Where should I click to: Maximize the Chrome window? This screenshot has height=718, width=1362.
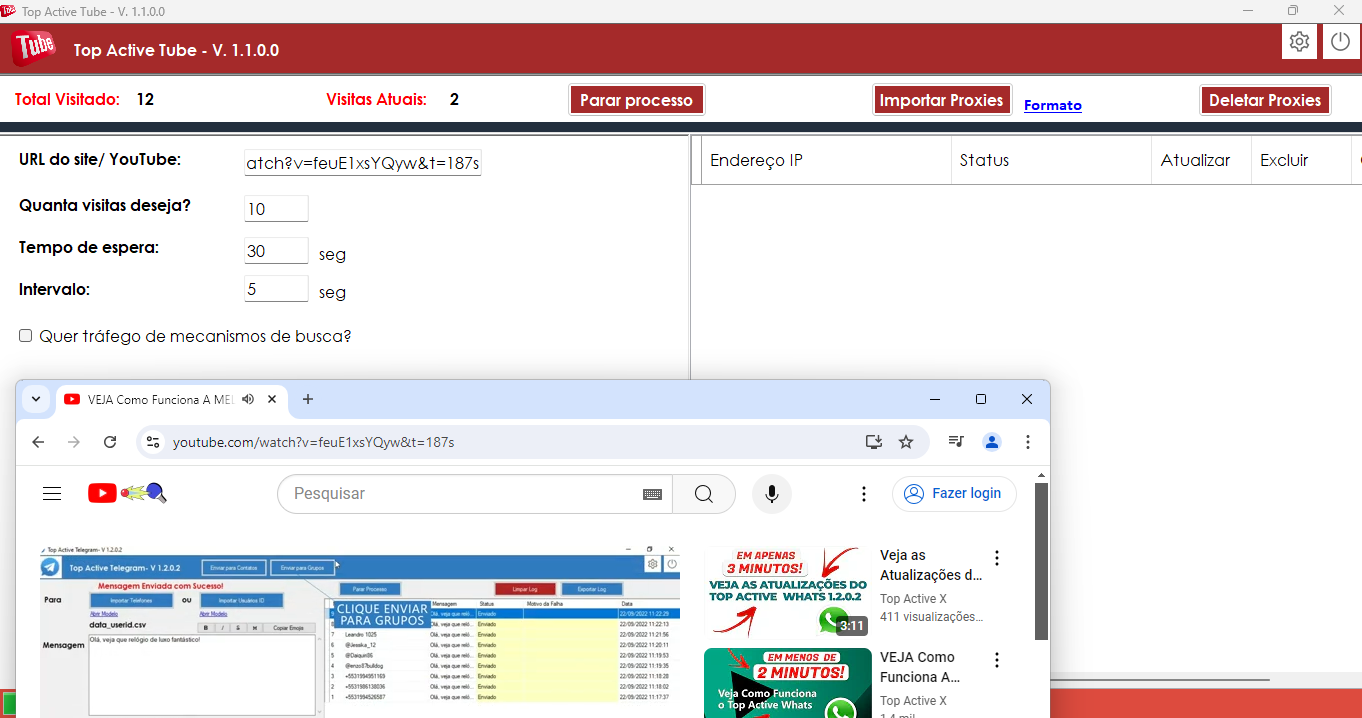981,399
